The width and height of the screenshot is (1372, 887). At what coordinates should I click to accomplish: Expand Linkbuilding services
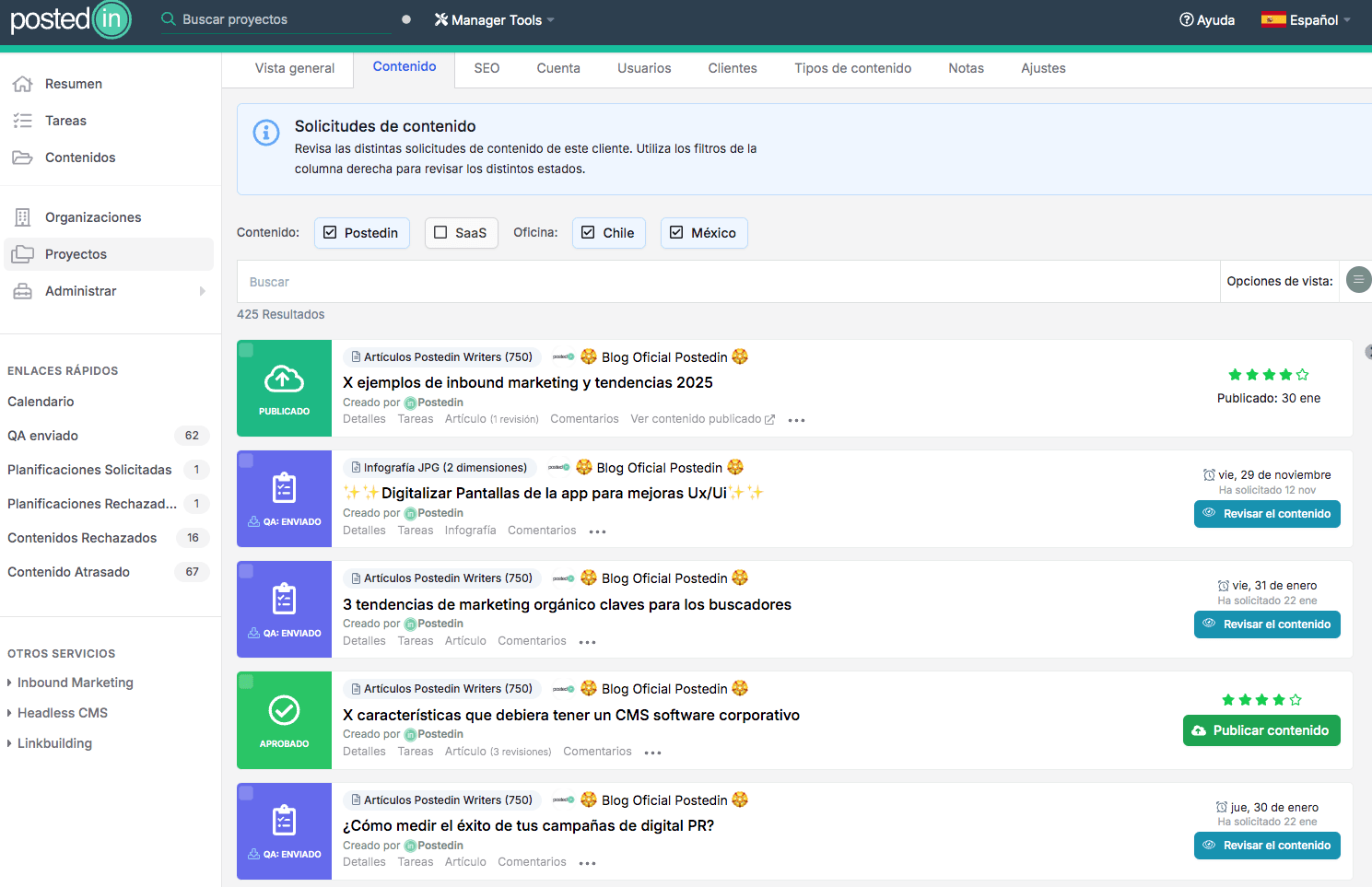point(50,743)
